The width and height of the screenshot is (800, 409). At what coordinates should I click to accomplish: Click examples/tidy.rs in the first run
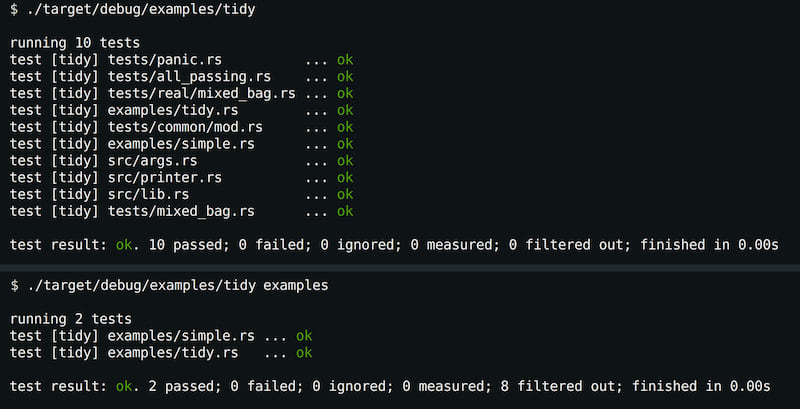(173, 111)
